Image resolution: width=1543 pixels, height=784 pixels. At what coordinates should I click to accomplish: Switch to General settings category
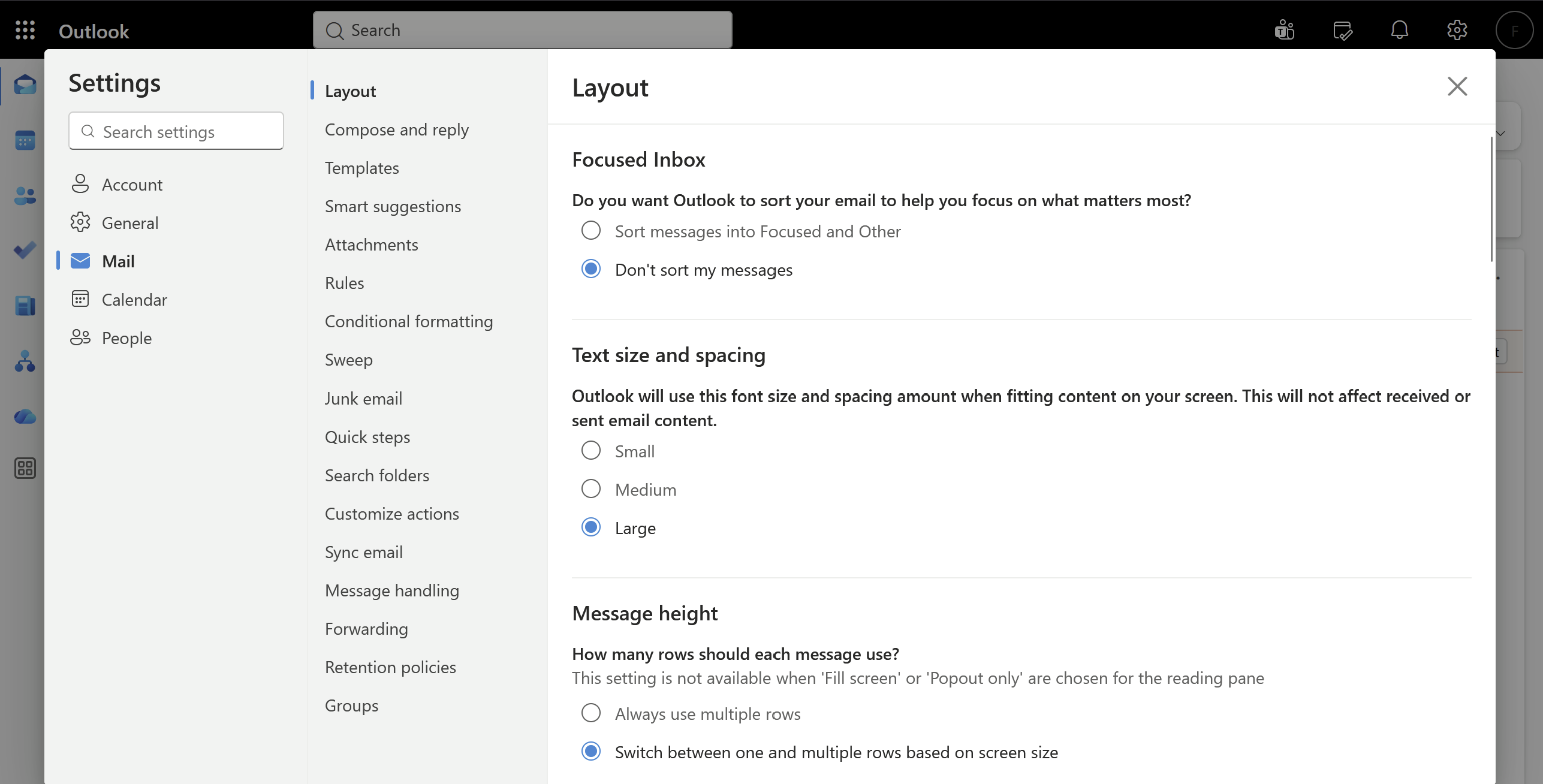(x=129, y=223)
